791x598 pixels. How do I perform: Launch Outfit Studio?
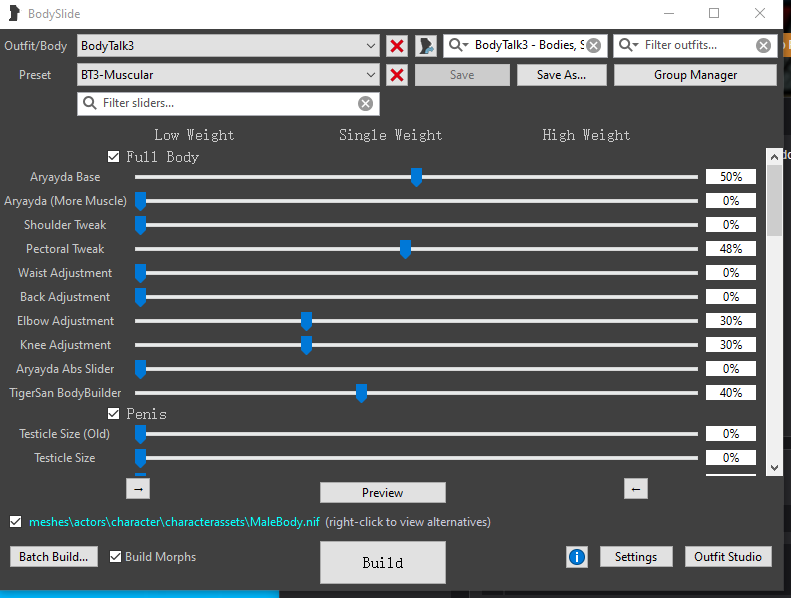728,557
